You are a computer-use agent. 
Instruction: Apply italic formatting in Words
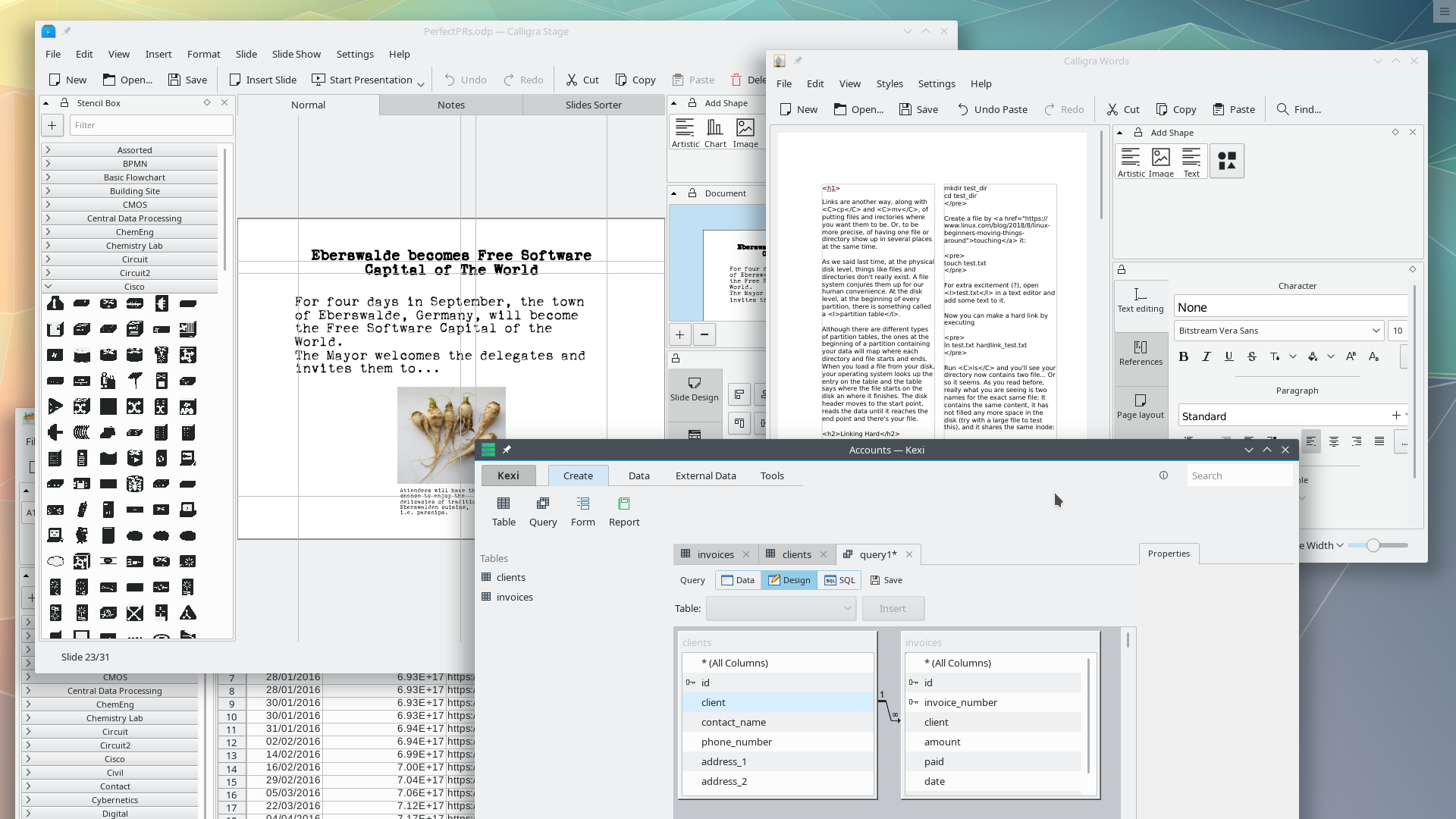1207,356
